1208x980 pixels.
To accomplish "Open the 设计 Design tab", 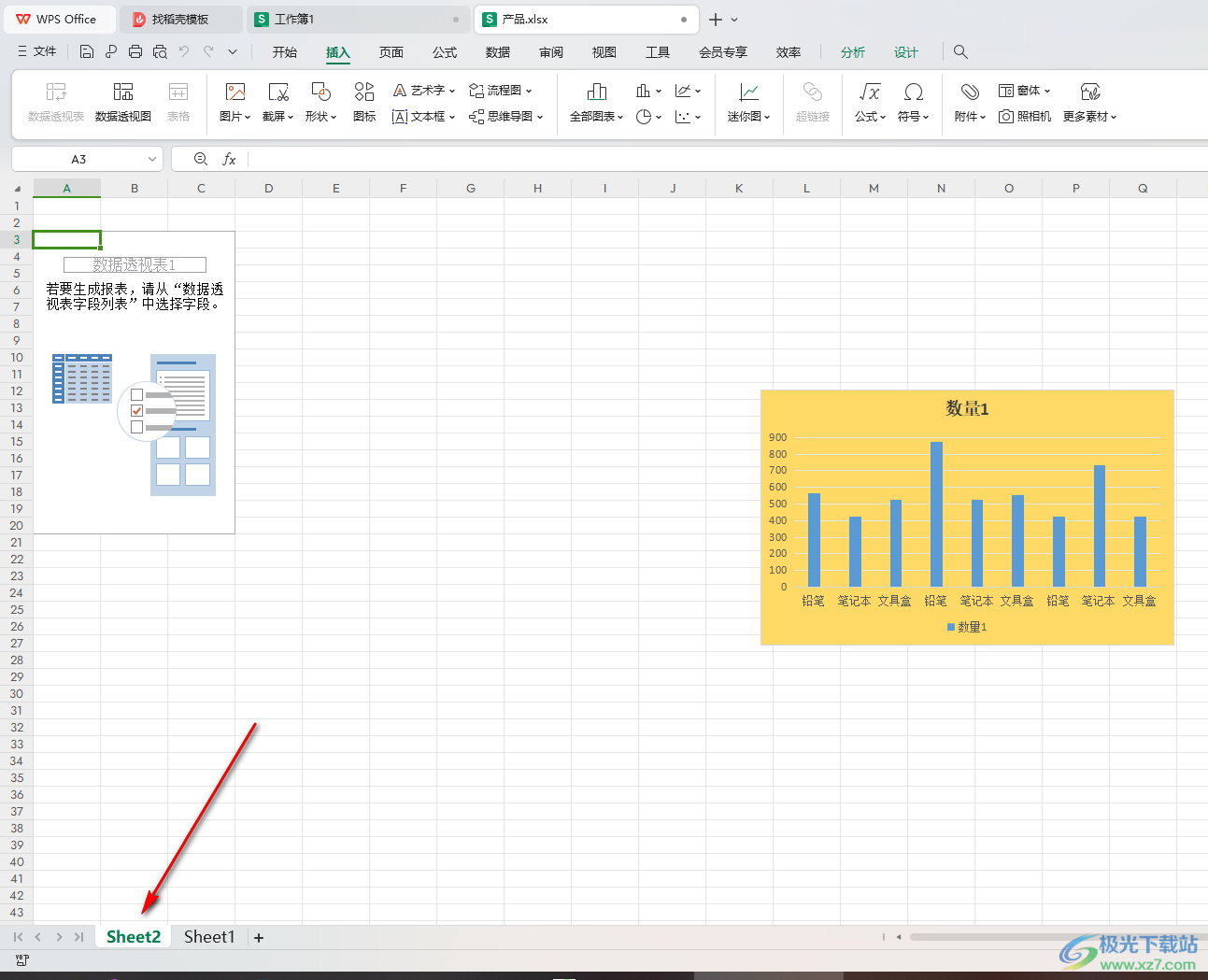I will 906,52.
